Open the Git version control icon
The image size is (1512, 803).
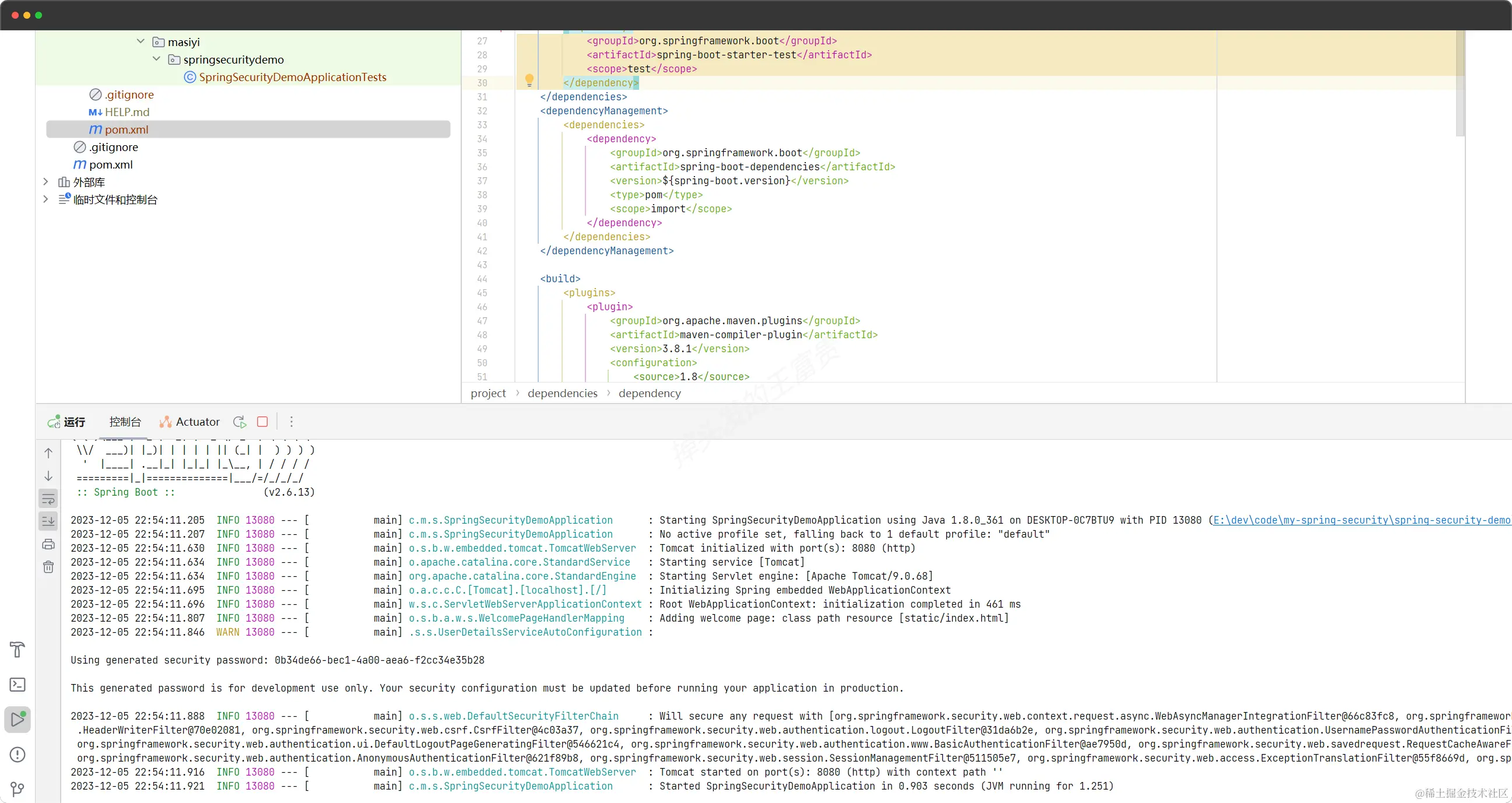pos(17,789)
